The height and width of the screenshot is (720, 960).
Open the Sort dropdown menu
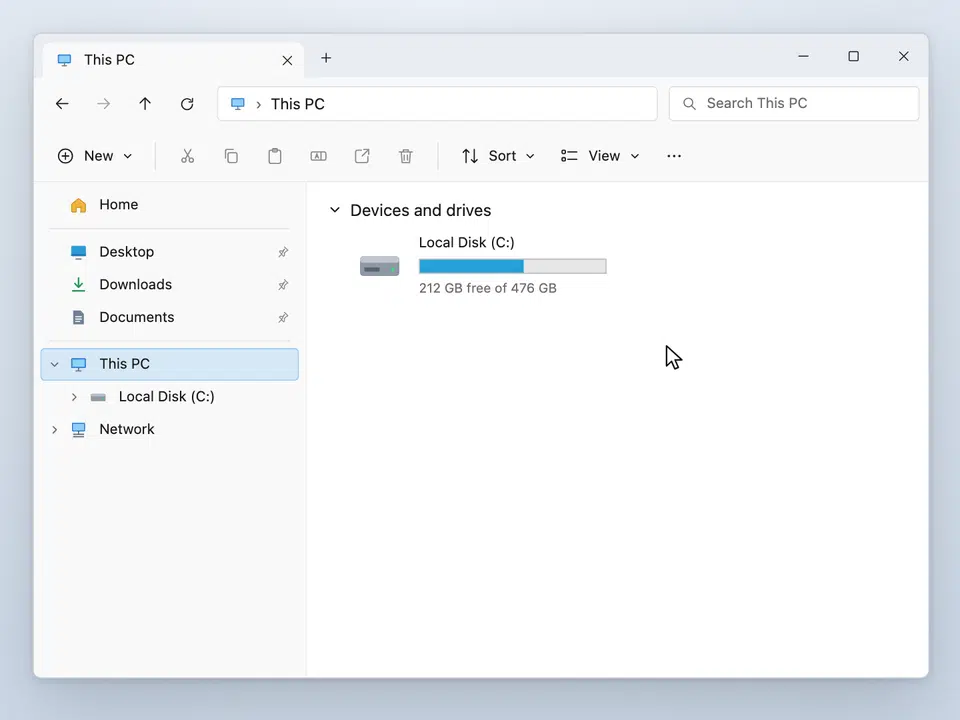(x=498, y=156)
